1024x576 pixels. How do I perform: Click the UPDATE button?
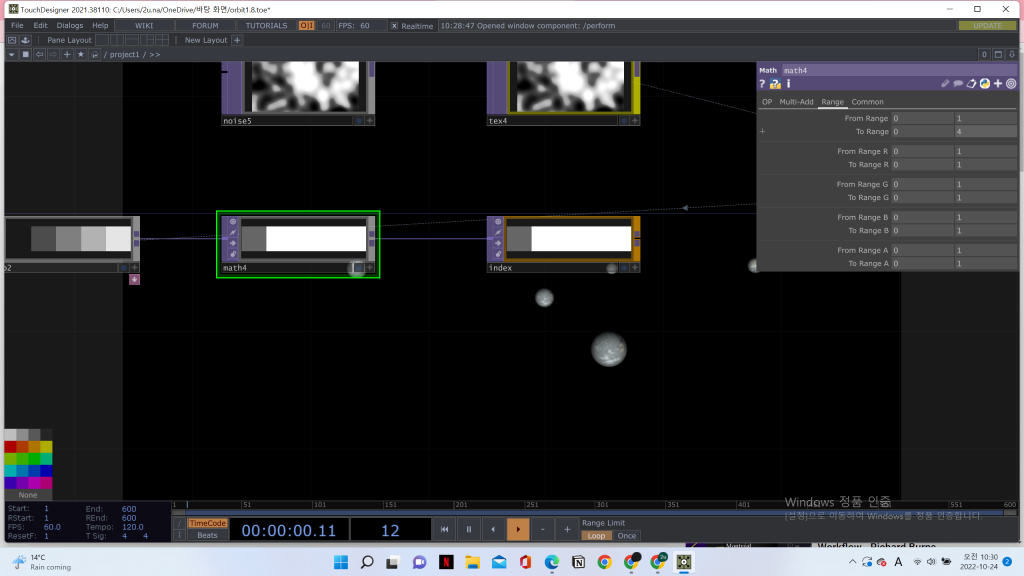(x=987, y=25)
